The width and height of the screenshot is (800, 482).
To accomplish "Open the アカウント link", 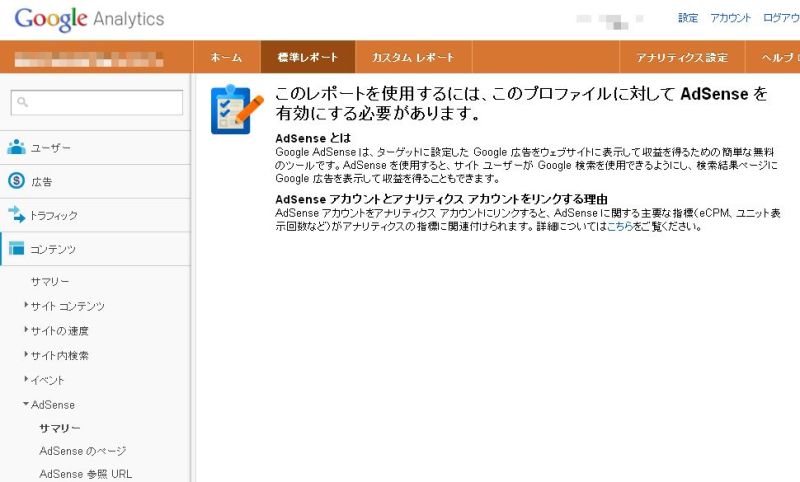I will [x=731, y=18].
